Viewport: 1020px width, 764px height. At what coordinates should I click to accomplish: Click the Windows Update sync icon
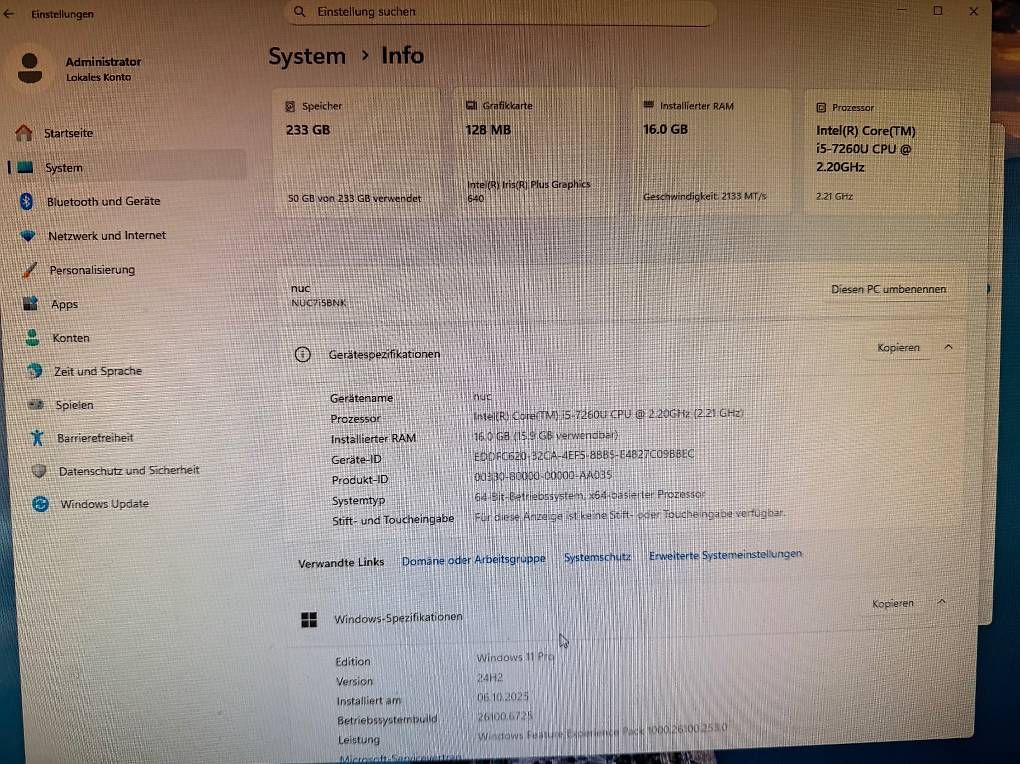[x=40, y=504]
